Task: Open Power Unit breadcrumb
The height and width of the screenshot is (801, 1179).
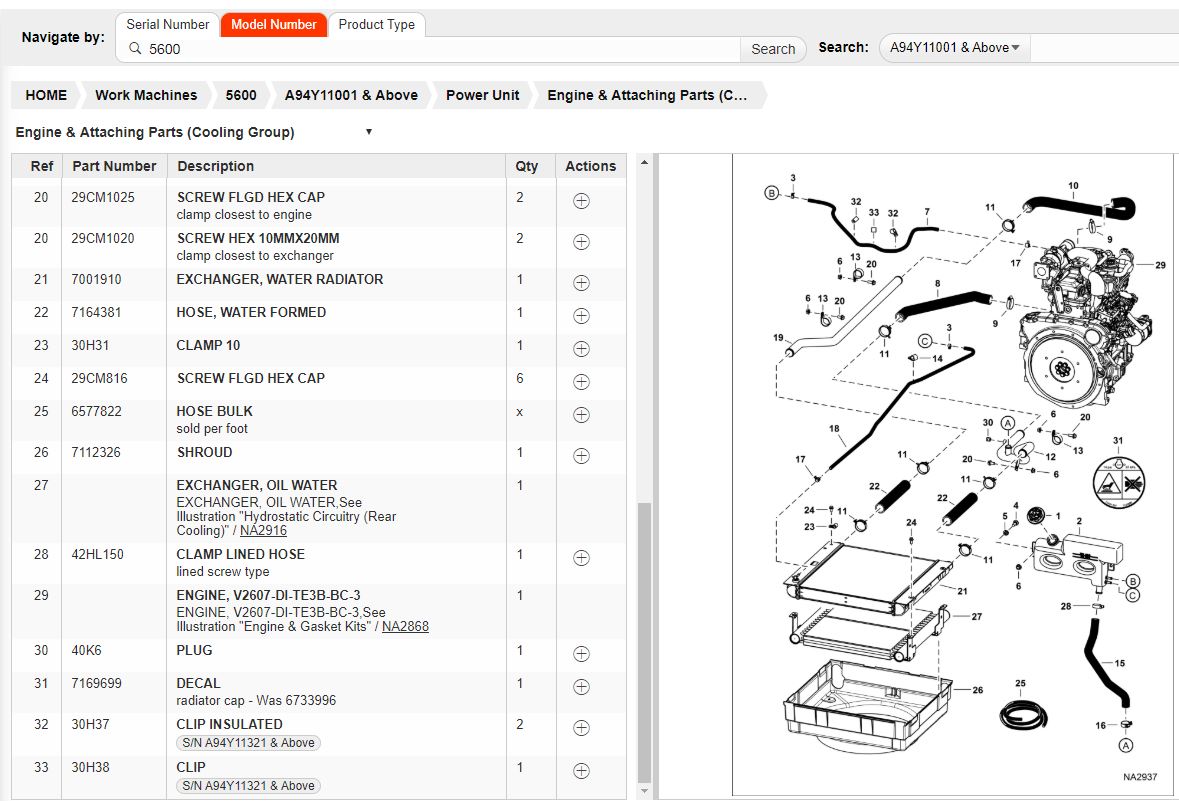Action: coord(482,96)
